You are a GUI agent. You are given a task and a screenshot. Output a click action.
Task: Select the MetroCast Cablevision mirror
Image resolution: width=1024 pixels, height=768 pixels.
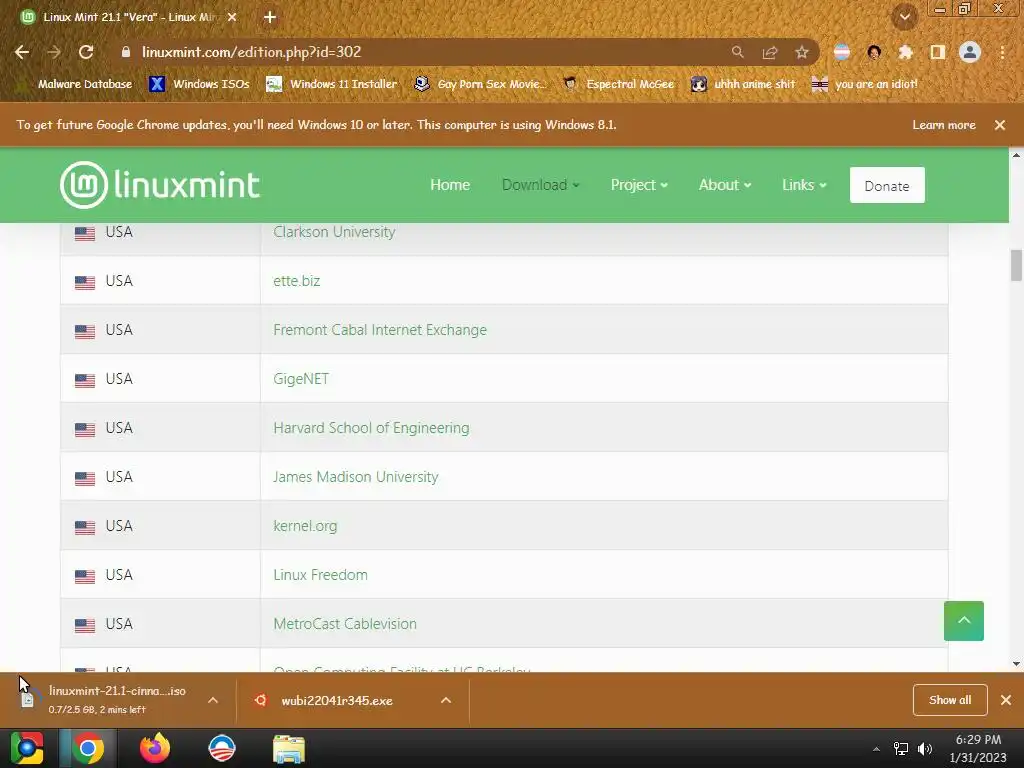pos(345,624)
